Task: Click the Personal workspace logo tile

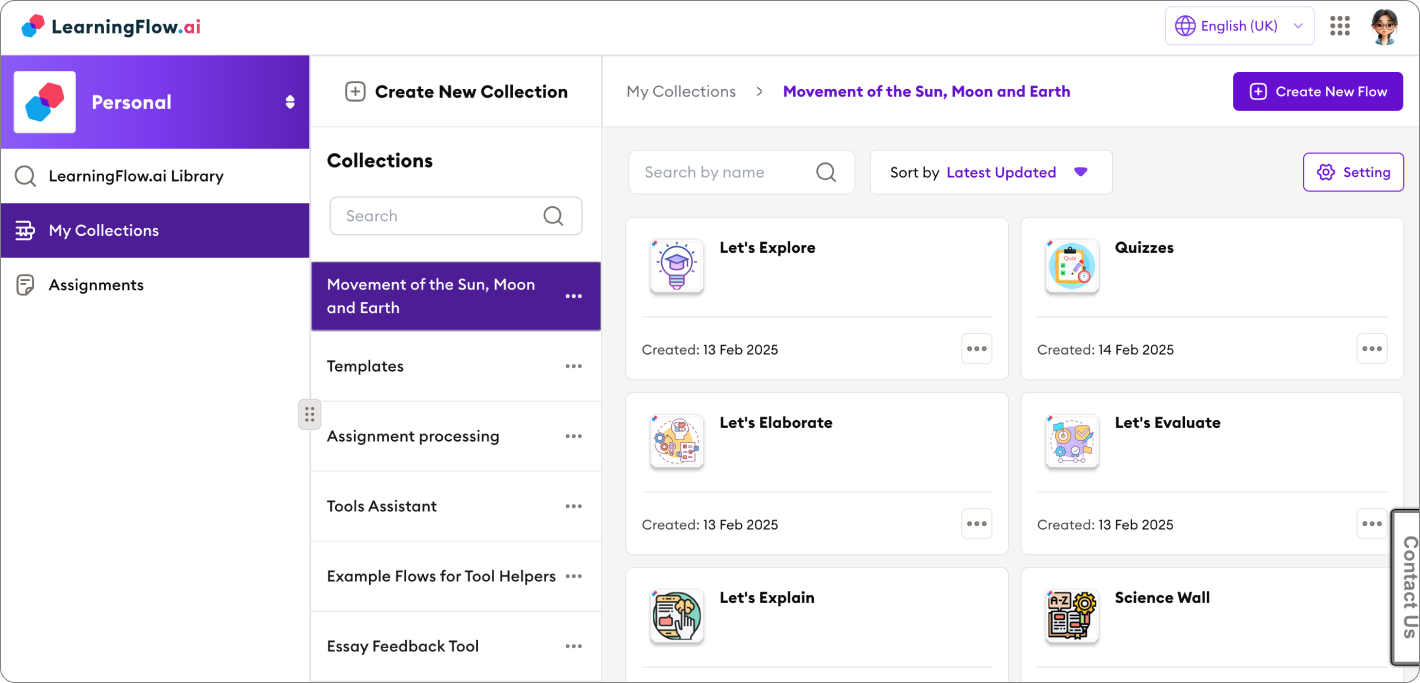Action: tap(45, 102)
